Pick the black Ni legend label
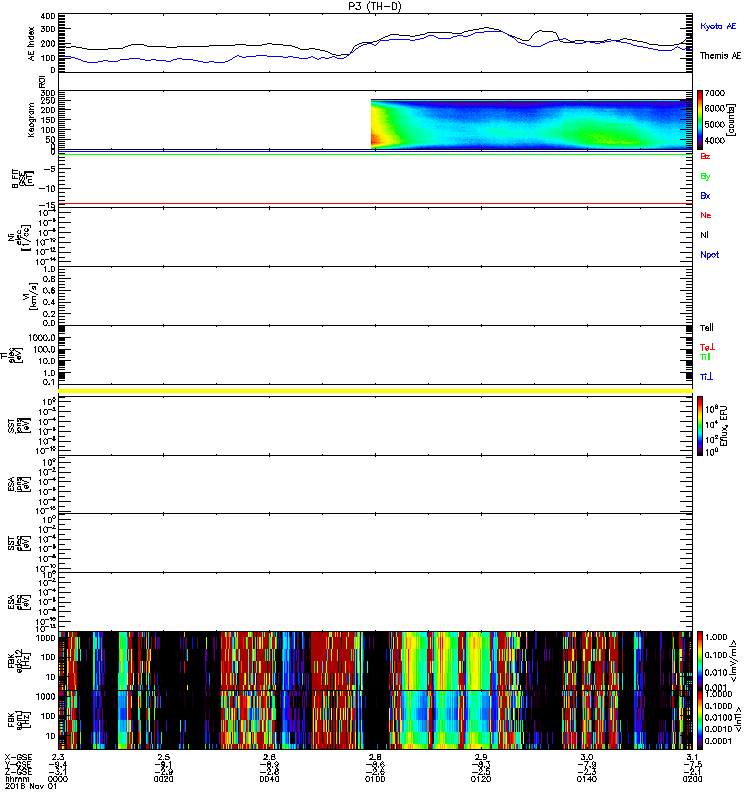The width and height of the screenshot is (750, 800). (x=704, y=235)
